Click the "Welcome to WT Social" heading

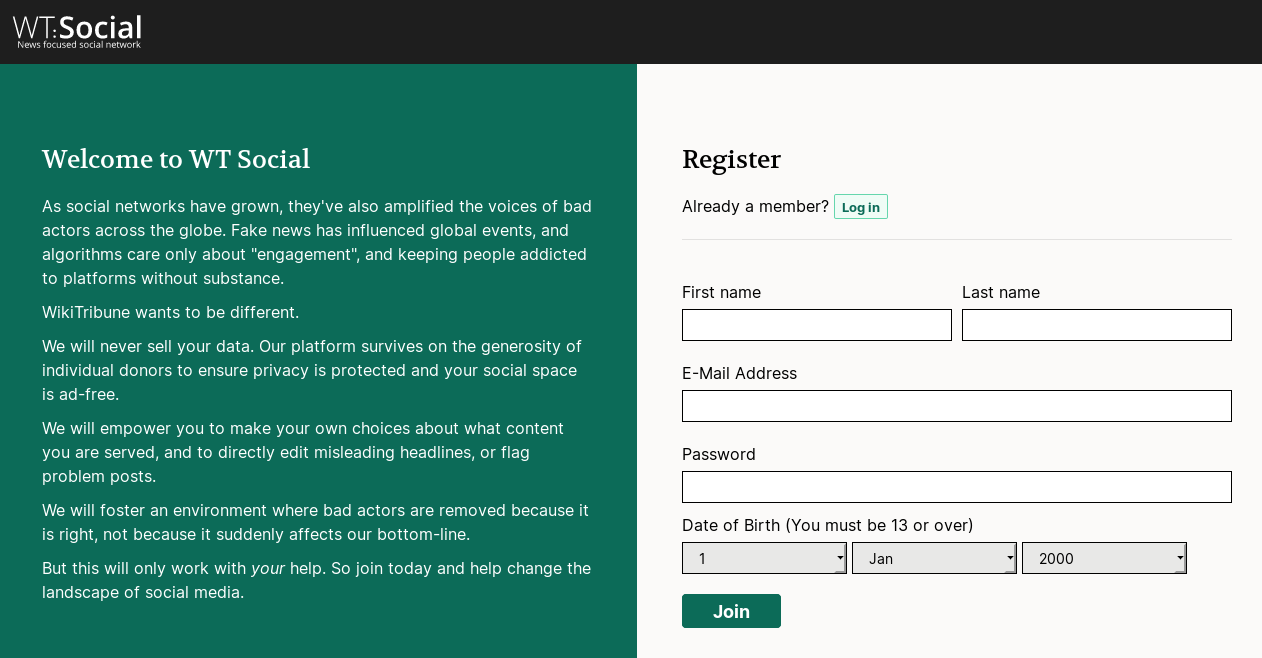[x=176, y=160]
